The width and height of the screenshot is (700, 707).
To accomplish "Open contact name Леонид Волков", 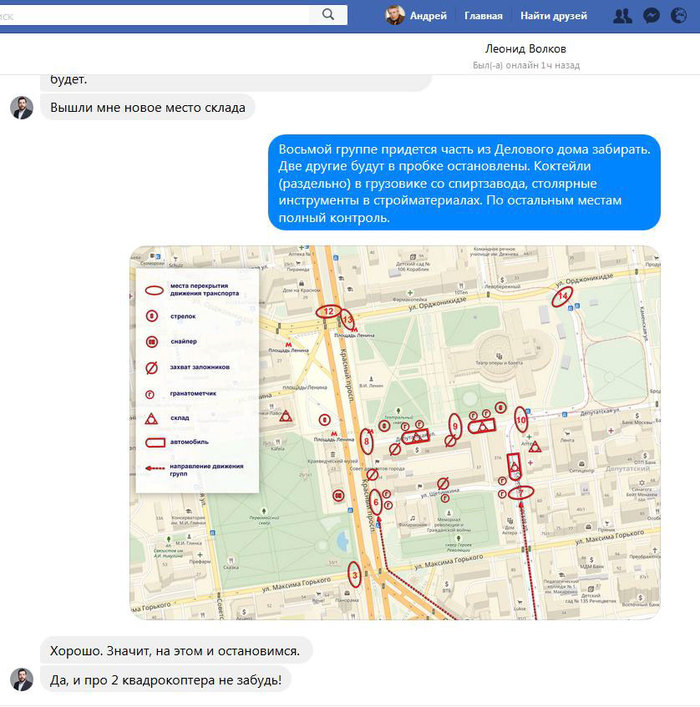I will click(x=525, y=49).
